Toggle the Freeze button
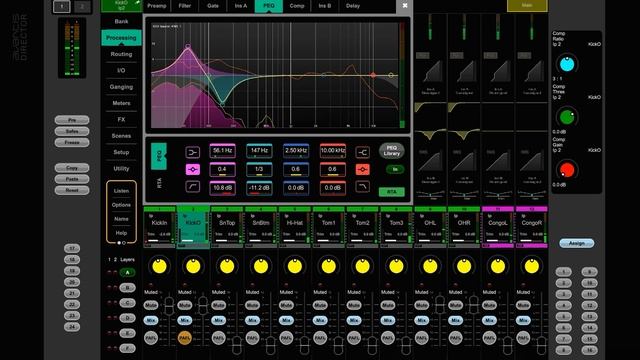 [72, 142]
